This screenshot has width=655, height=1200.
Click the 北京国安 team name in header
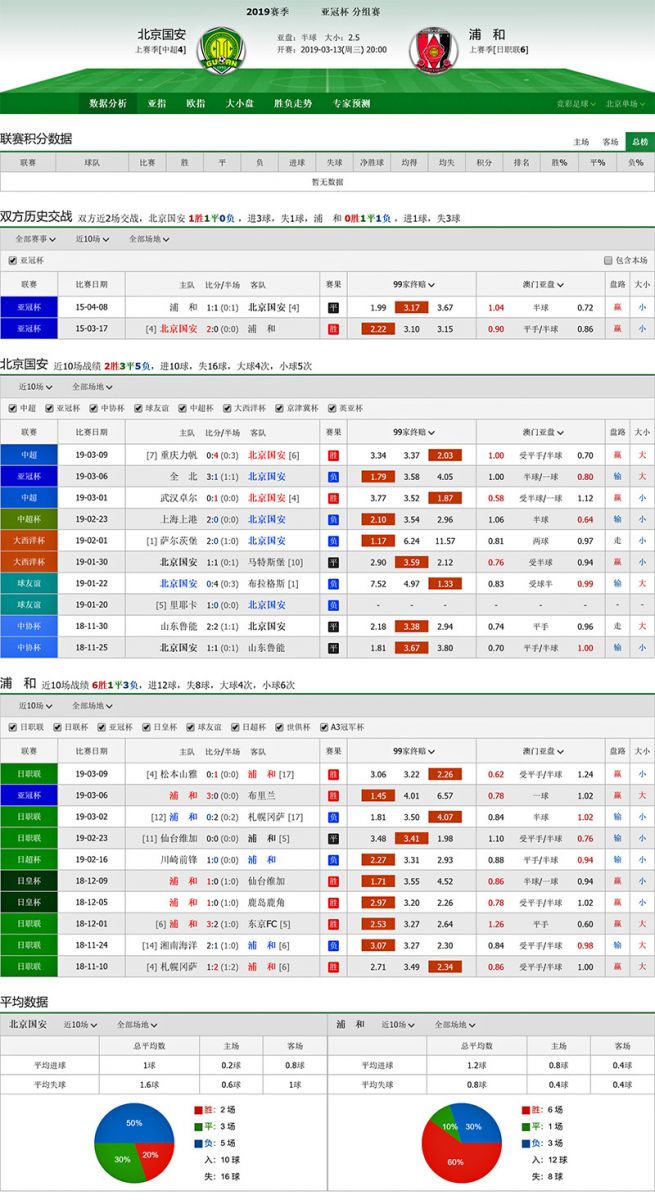coord(162,34)
